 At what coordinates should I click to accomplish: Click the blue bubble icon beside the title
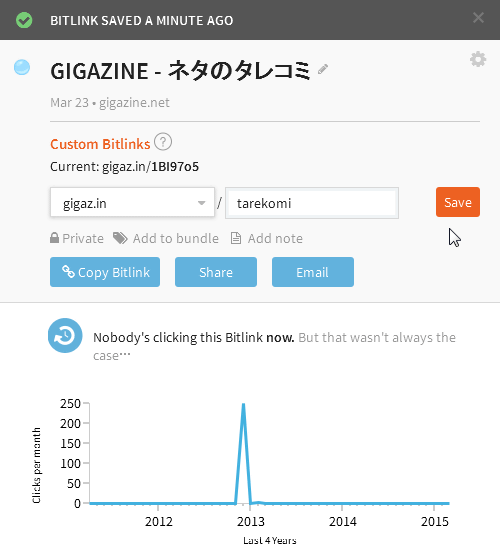[22, 67]
